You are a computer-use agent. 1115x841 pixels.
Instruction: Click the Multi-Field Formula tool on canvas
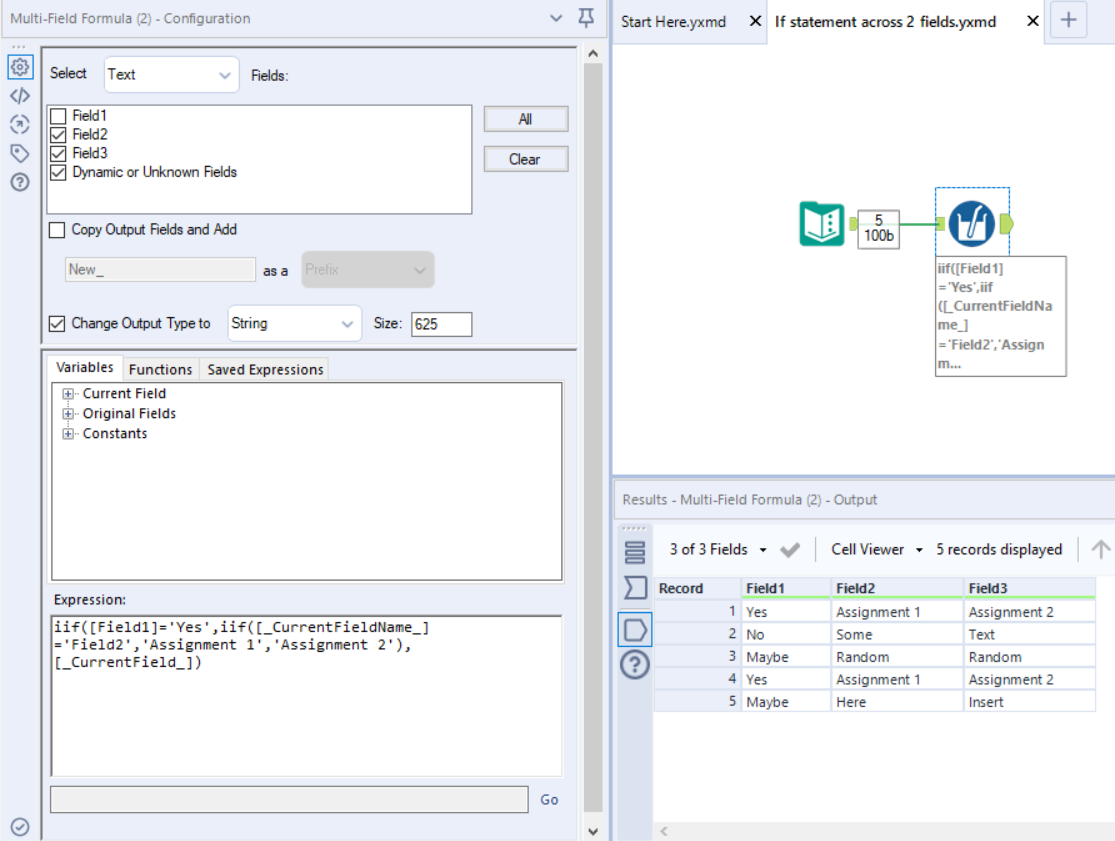click(x=971, y=223)
